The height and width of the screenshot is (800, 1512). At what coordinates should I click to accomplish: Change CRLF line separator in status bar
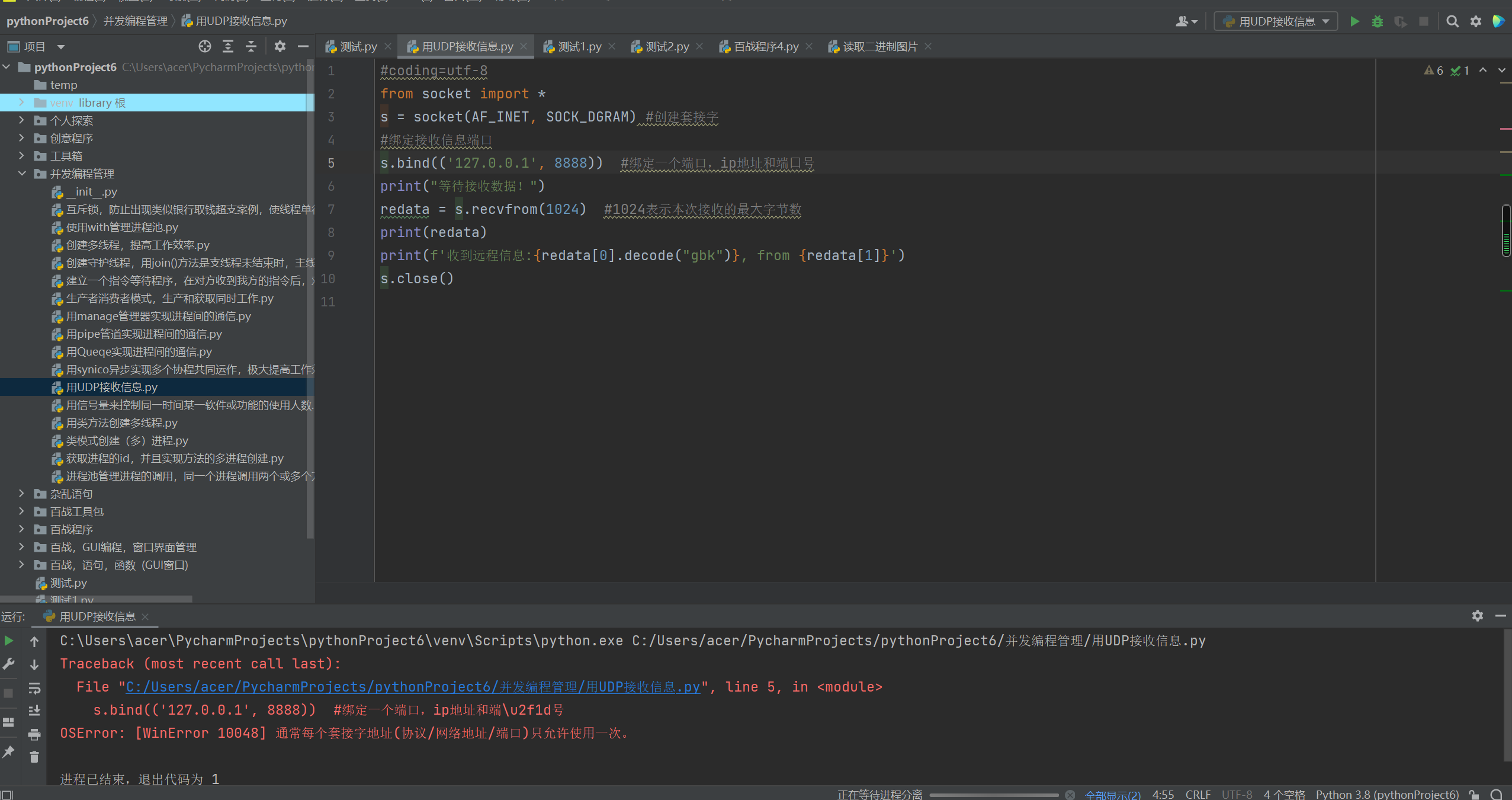1198,794
